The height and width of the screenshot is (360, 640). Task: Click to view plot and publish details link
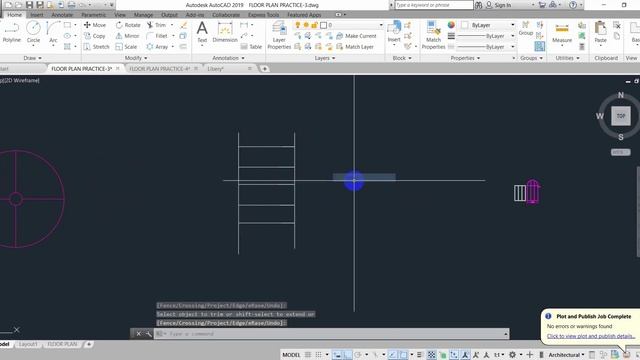pos(591,336)
